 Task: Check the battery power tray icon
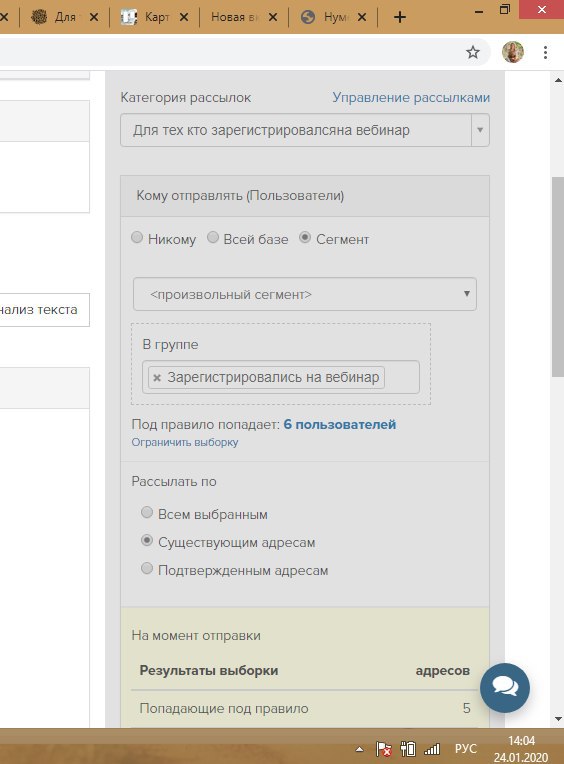[x=408, y=748]
